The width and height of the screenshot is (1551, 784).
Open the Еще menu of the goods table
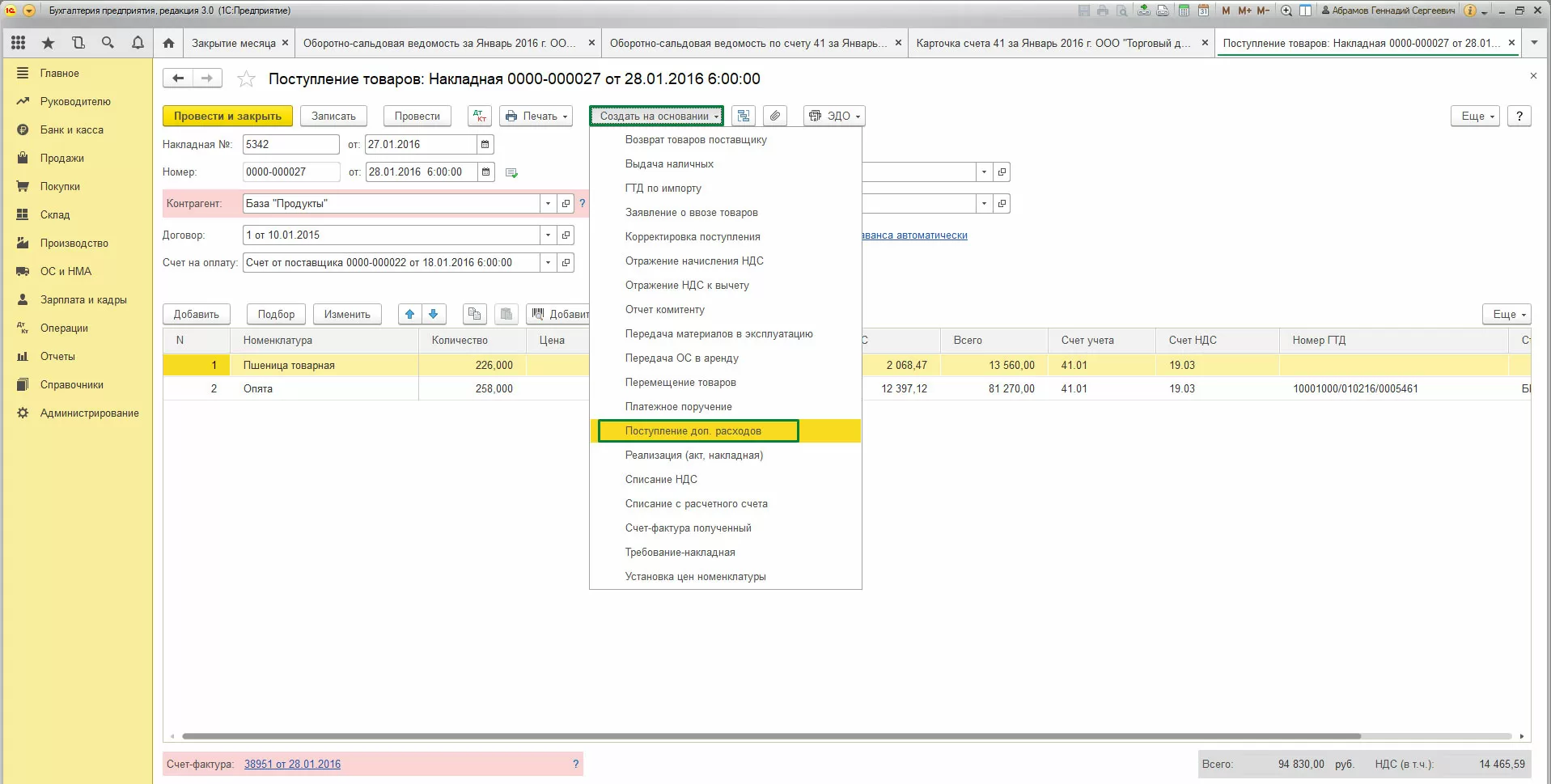click(x=1507, y=314)
